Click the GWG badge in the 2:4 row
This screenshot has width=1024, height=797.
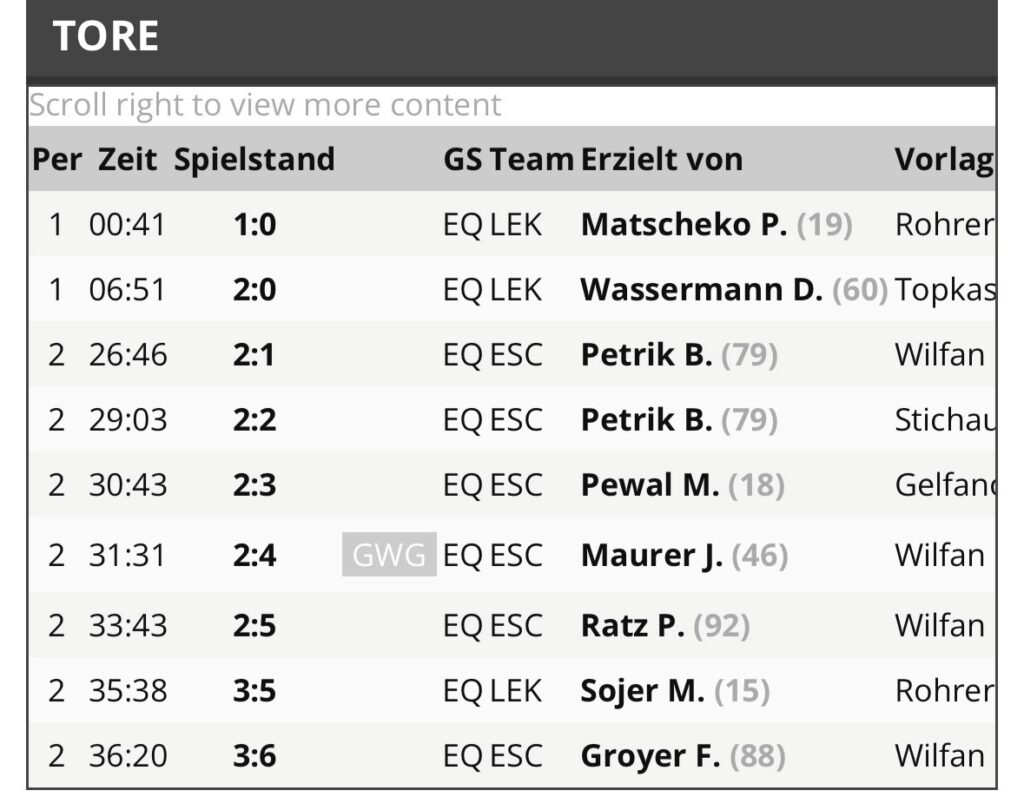point(389,555)
